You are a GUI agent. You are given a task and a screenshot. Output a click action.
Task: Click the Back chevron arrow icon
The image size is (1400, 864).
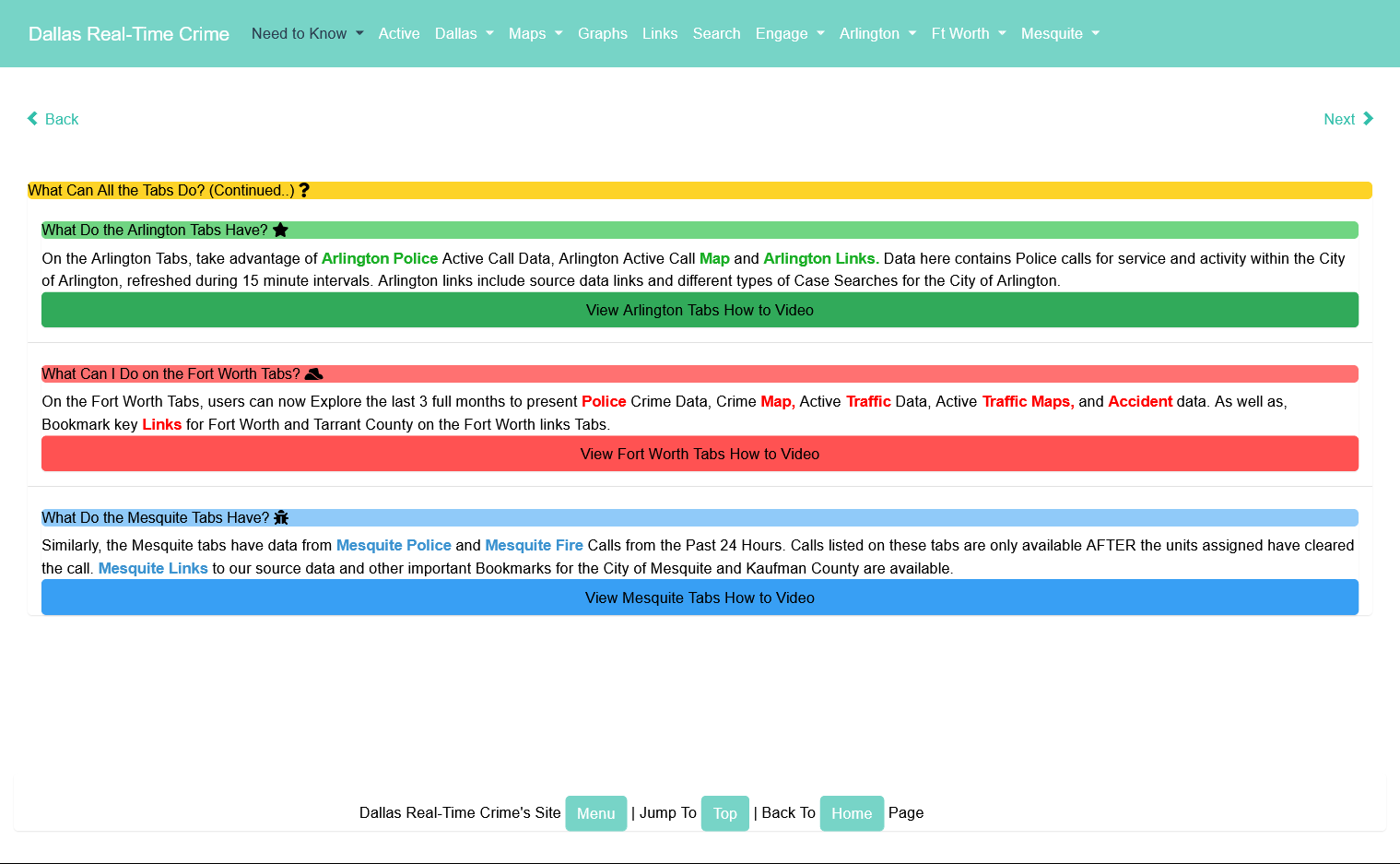[33, 119]
